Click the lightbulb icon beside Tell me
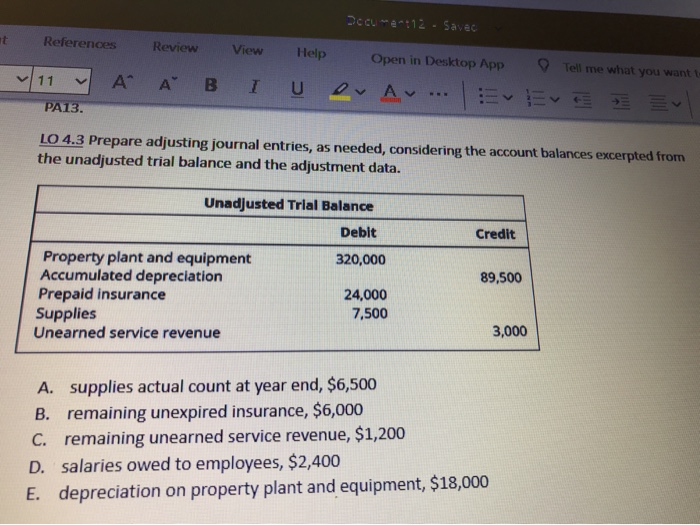Screen dimensions: 700x525 [543, 66]
